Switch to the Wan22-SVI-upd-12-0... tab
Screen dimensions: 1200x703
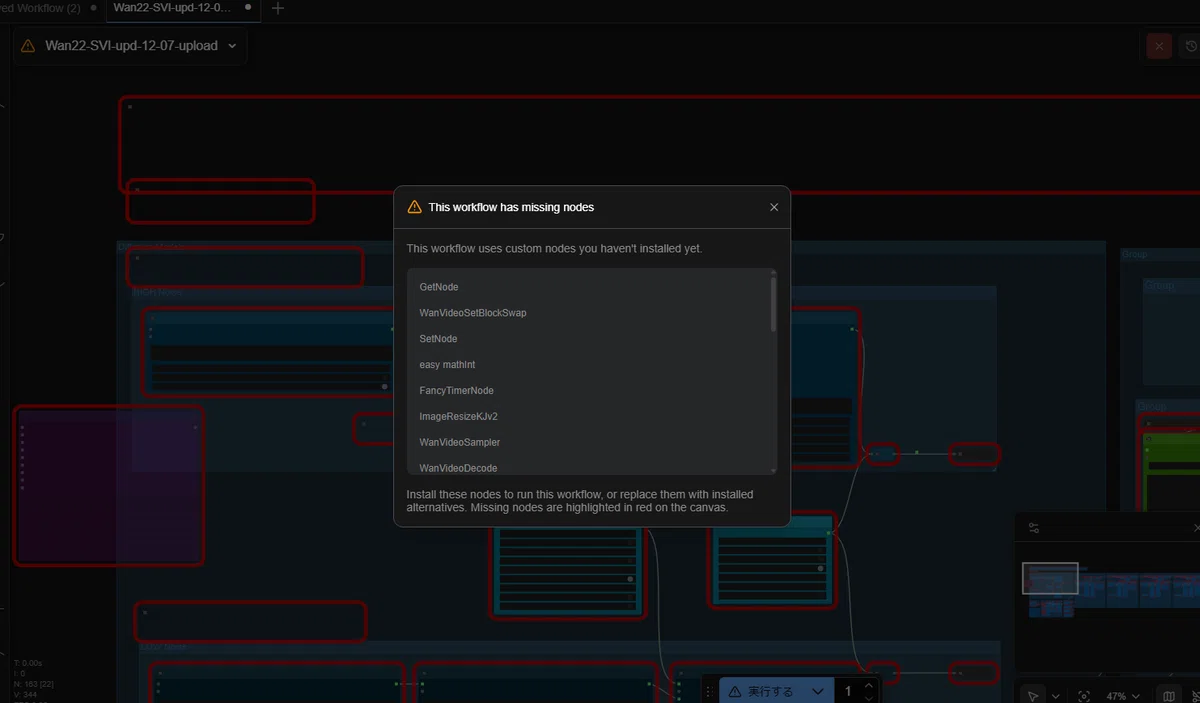click(172, 7)
